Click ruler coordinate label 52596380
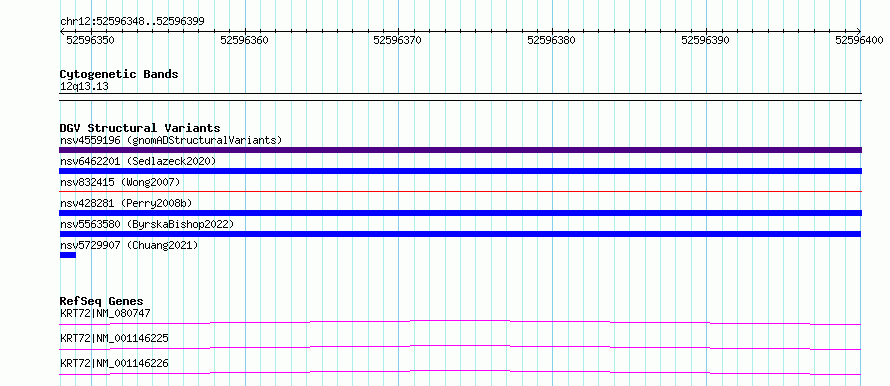890x386 pixels. (x=552, y=40)
